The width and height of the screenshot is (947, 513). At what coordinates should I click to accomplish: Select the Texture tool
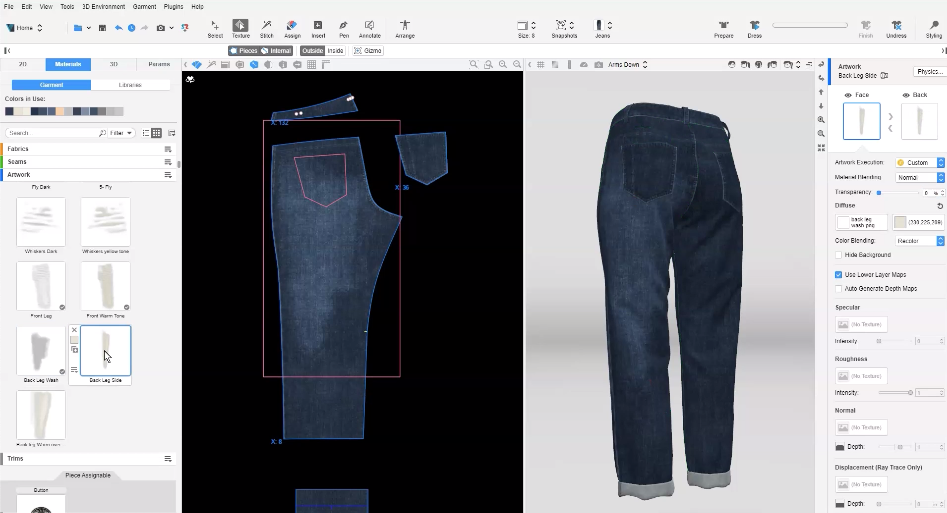tap(241, 28)
